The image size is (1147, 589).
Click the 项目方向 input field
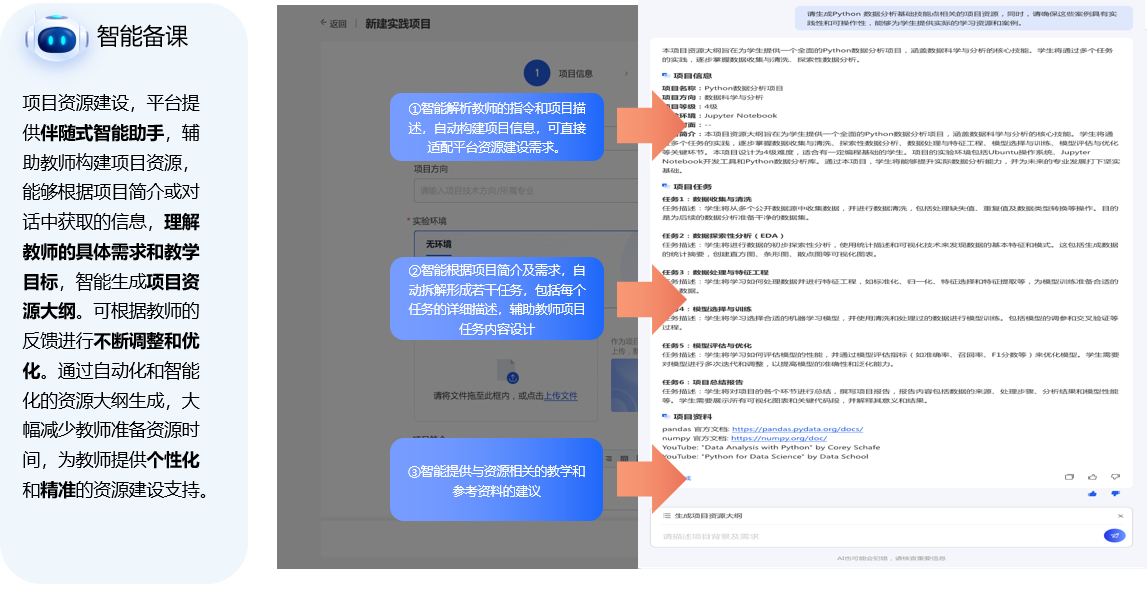point(525,190)
